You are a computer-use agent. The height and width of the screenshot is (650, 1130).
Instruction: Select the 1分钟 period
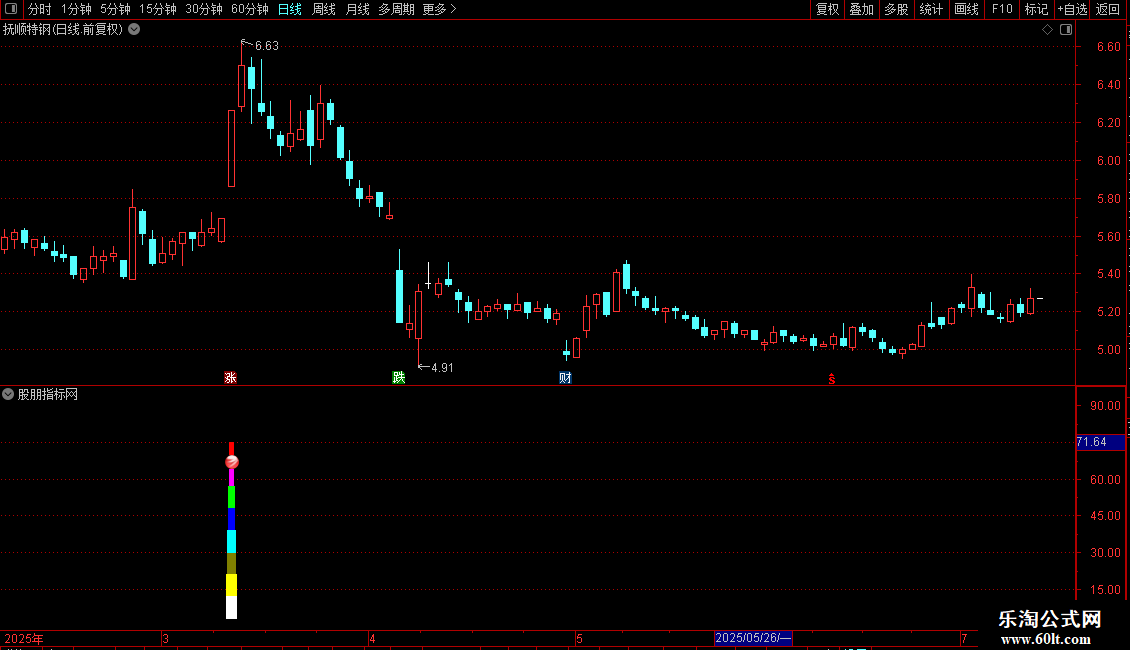click(76, 9)
